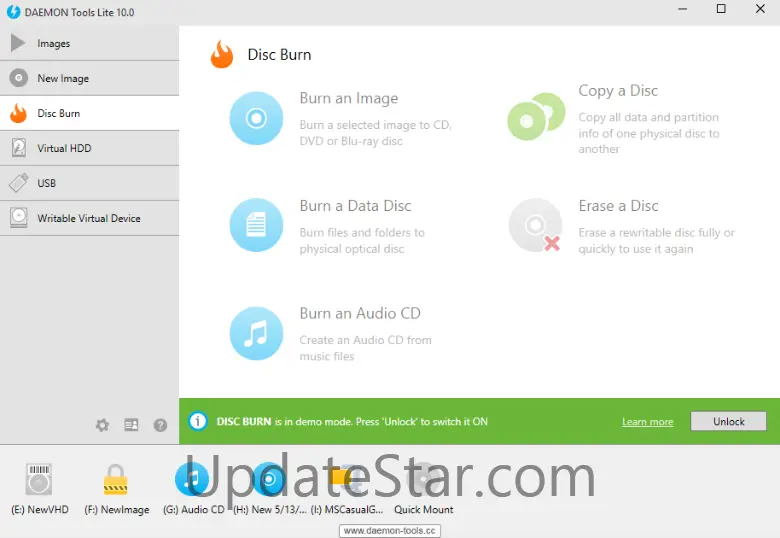The height and width of the screenshot is (538, 780).
Task: Click the Erase a Disc icon
Action: click(x=535, y=225)
